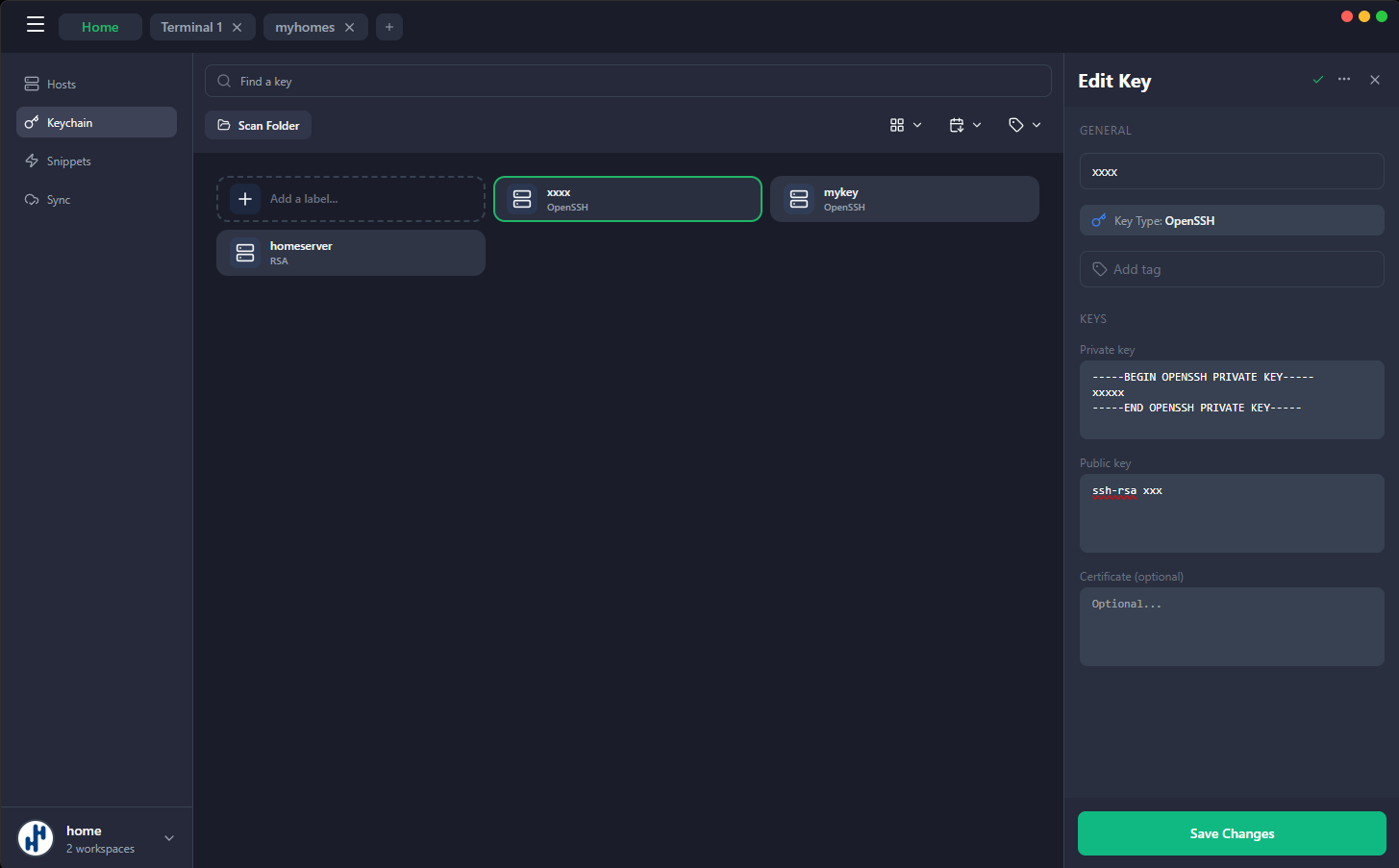Viewport: 1399px width, 868px height.
Task: Click the magnifier icon in the key search bar
Action: click(223, 81)
